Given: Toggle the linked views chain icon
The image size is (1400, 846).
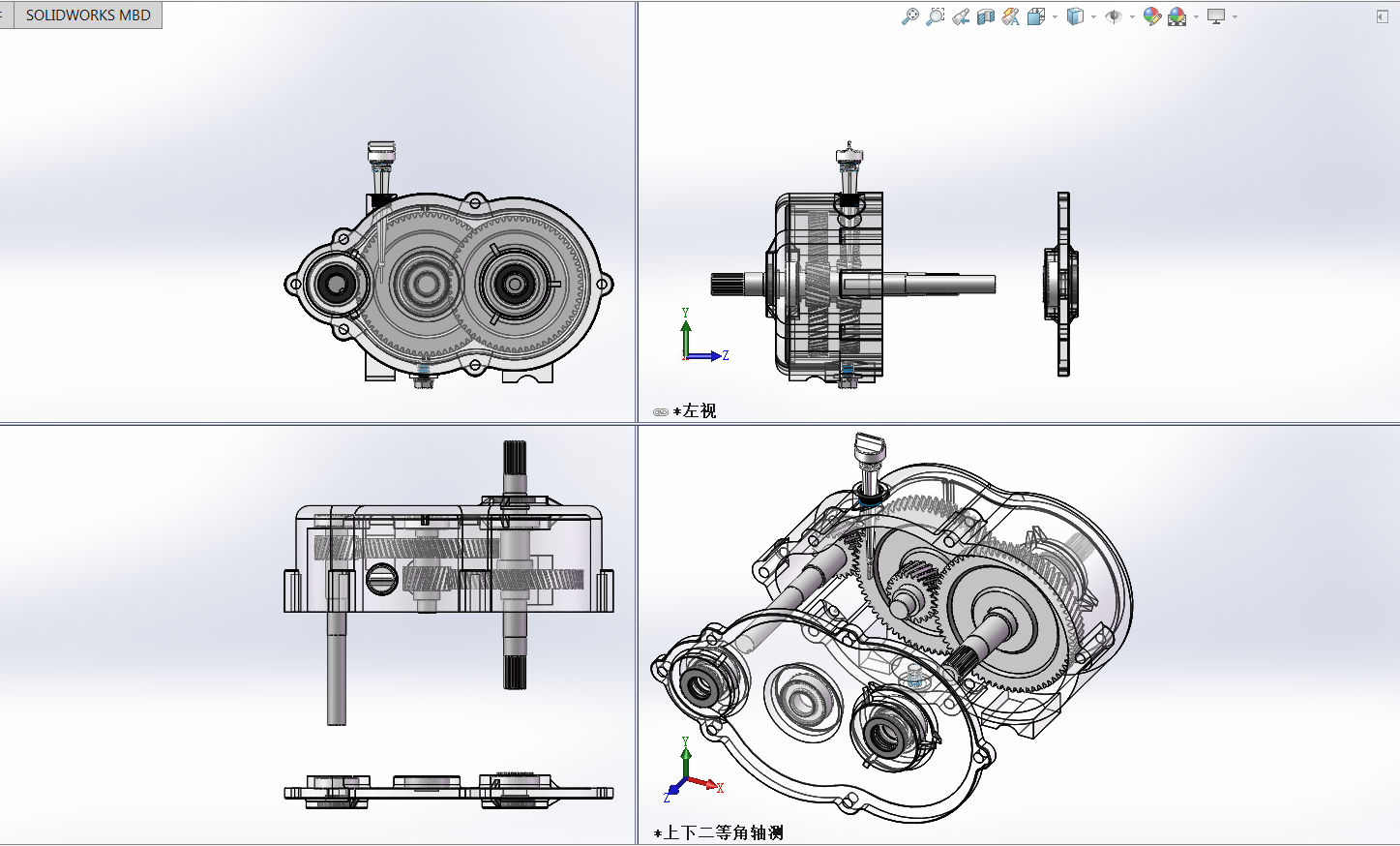Looking at the screenshot, I should [x=661, y=412].
